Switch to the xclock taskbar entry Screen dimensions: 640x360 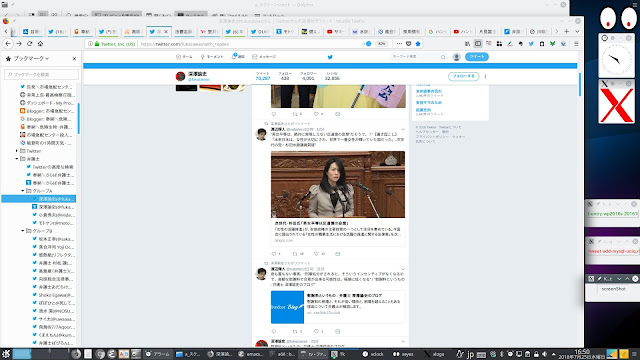[373, 354]
